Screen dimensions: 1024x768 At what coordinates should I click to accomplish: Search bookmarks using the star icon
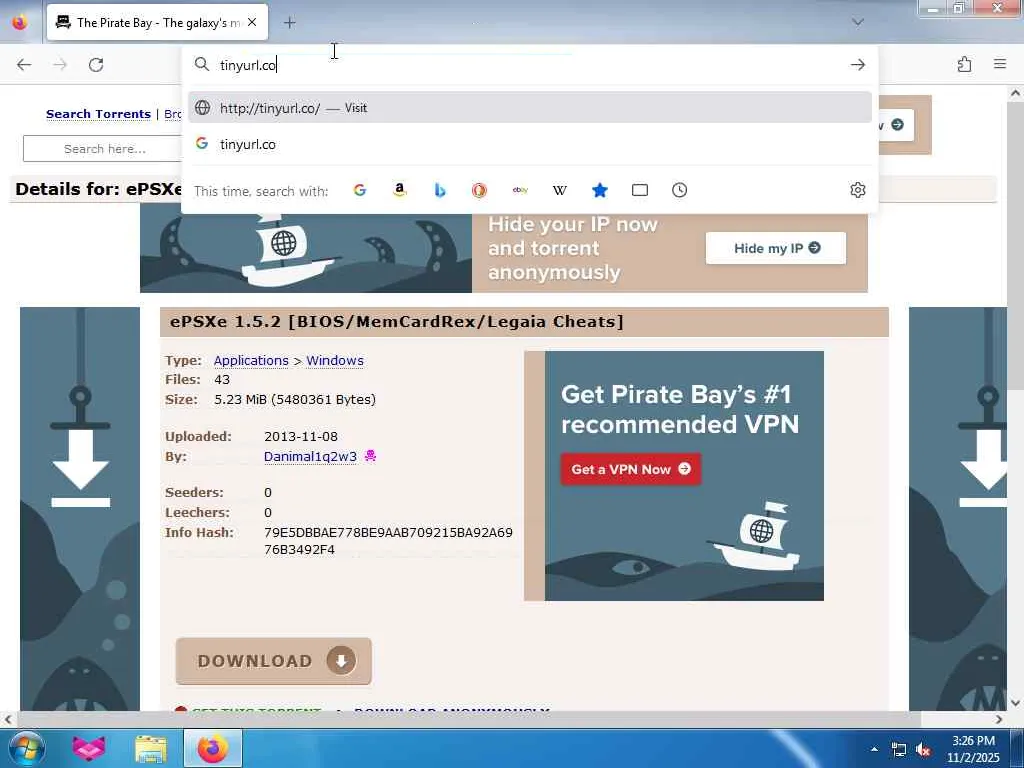(x=600, y=190)
